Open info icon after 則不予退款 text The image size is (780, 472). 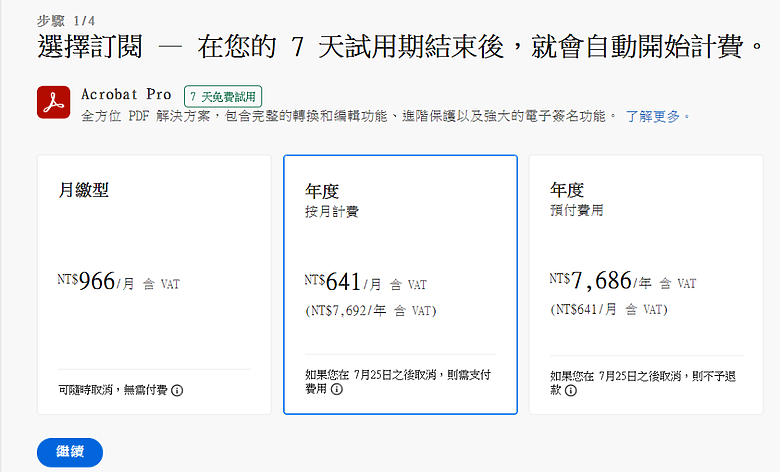[571, 390]
